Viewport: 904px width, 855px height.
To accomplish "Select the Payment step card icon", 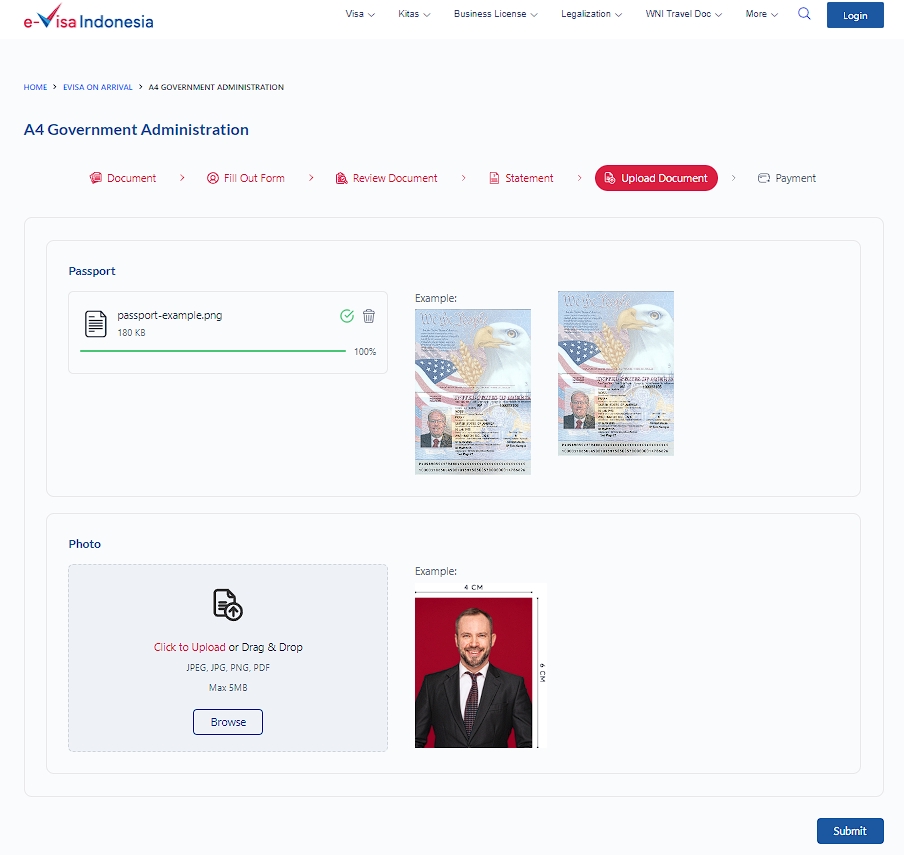I will pos(764,177).
